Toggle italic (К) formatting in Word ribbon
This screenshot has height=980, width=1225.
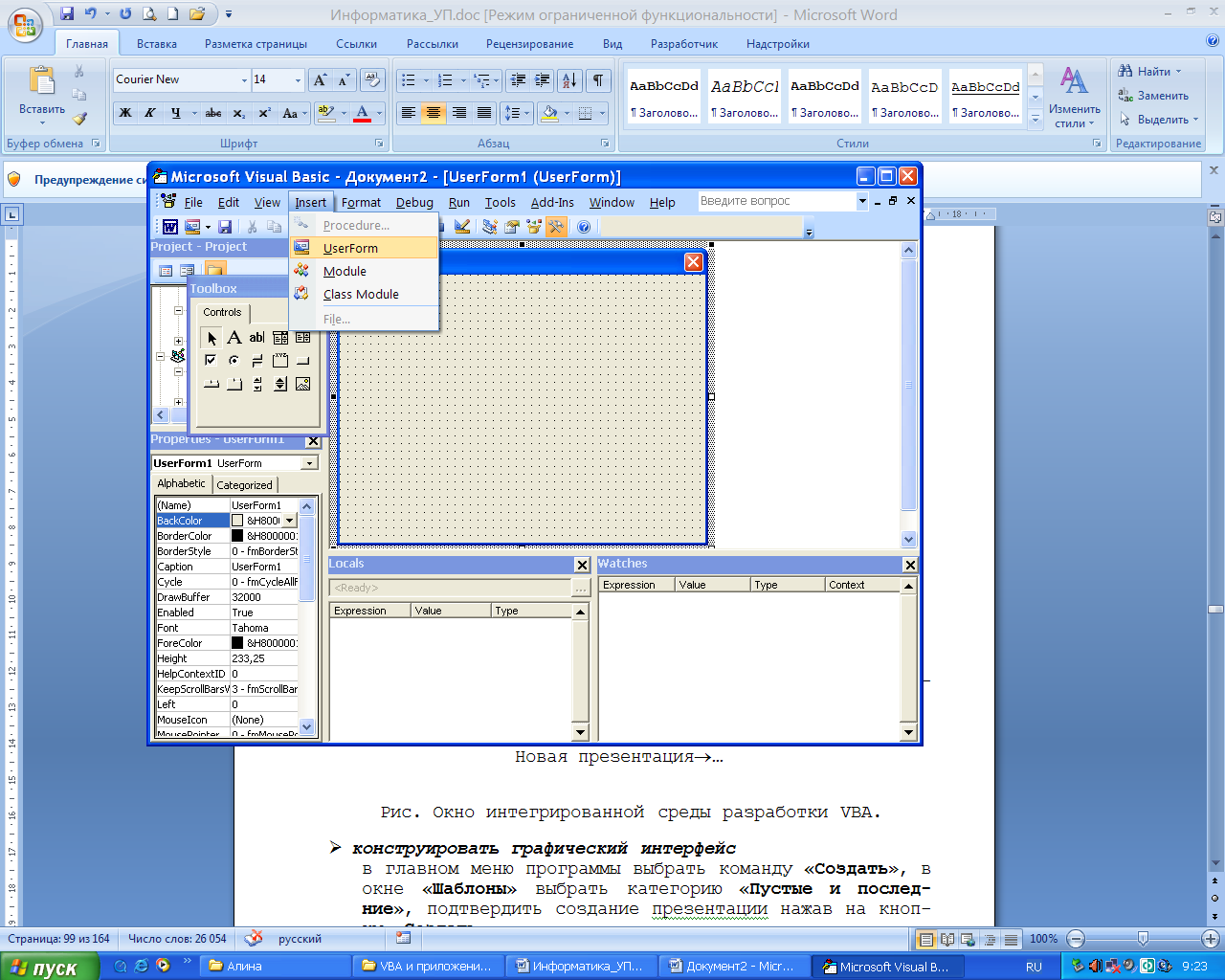(150, 113)
